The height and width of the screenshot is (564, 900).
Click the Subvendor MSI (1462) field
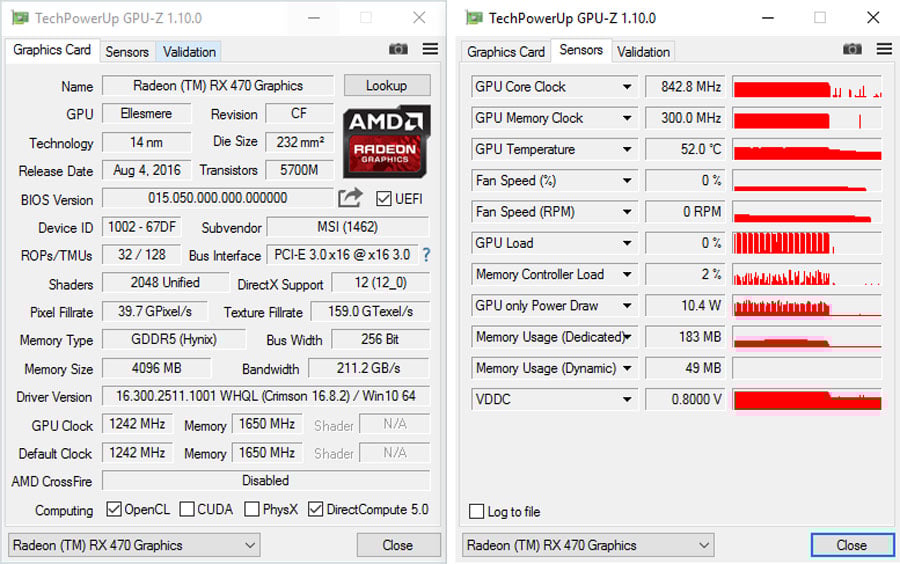pyautogui.click(x=348, y=227)
